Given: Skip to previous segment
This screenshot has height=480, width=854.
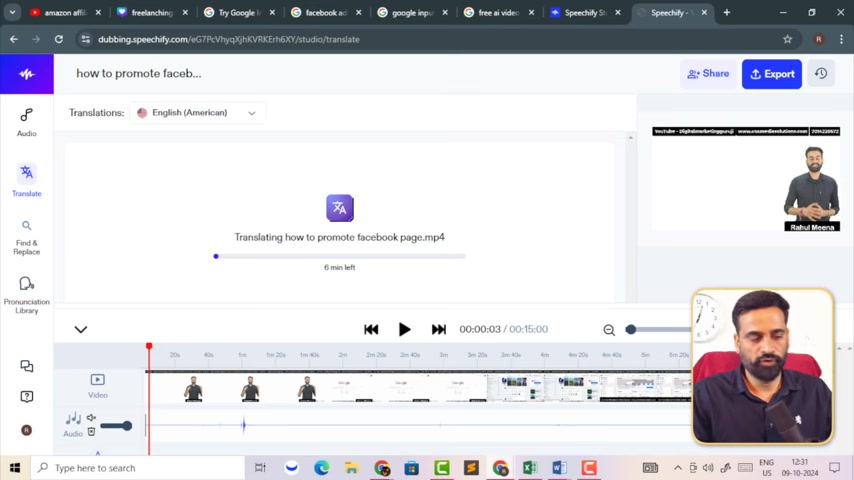Looking at the screenshot, I should click(371, 329).
